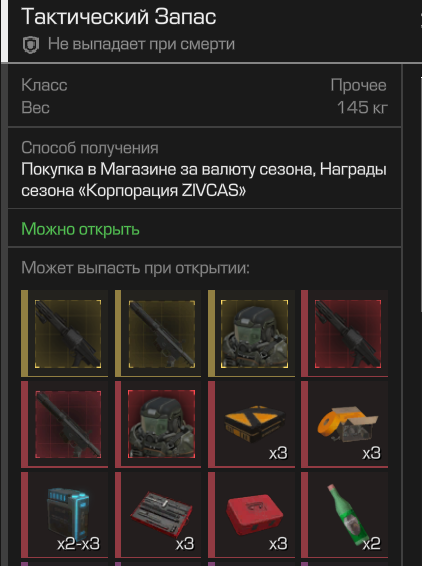Viewport: 422px width, 566px height.
Task: Click the black and orange crate x3
Action: (252, 424)
